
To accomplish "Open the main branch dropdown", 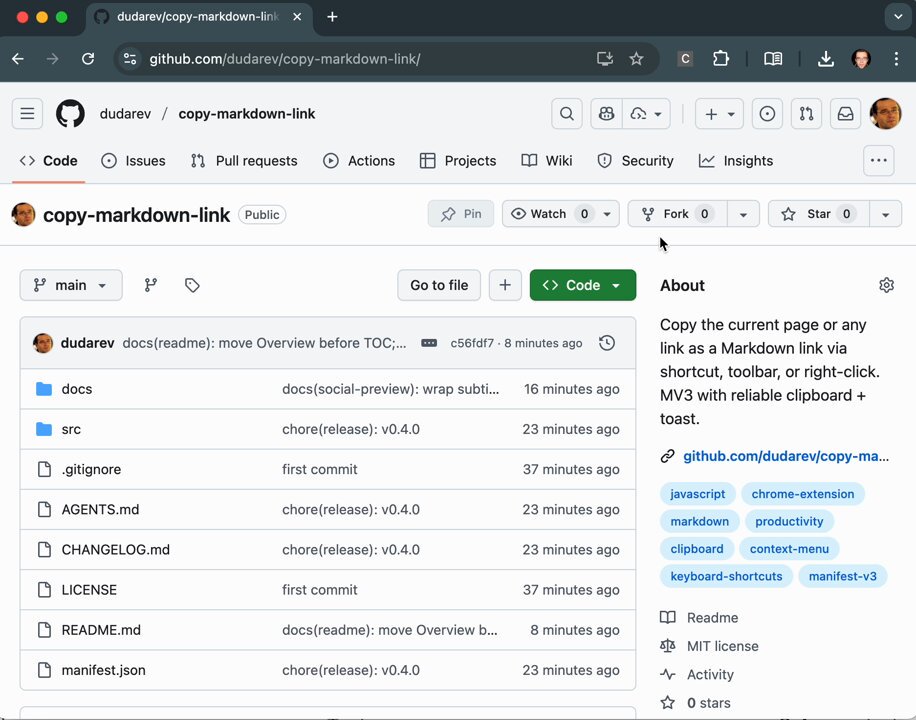I will (x=71, y=285).
